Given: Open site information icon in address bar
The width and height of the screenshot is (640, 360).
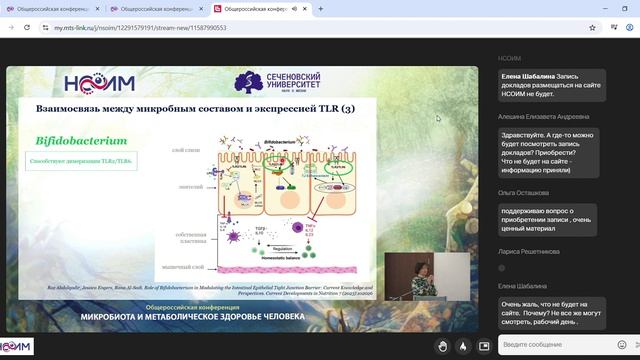Looking at the screenshot, I should [x=45, y=28].
